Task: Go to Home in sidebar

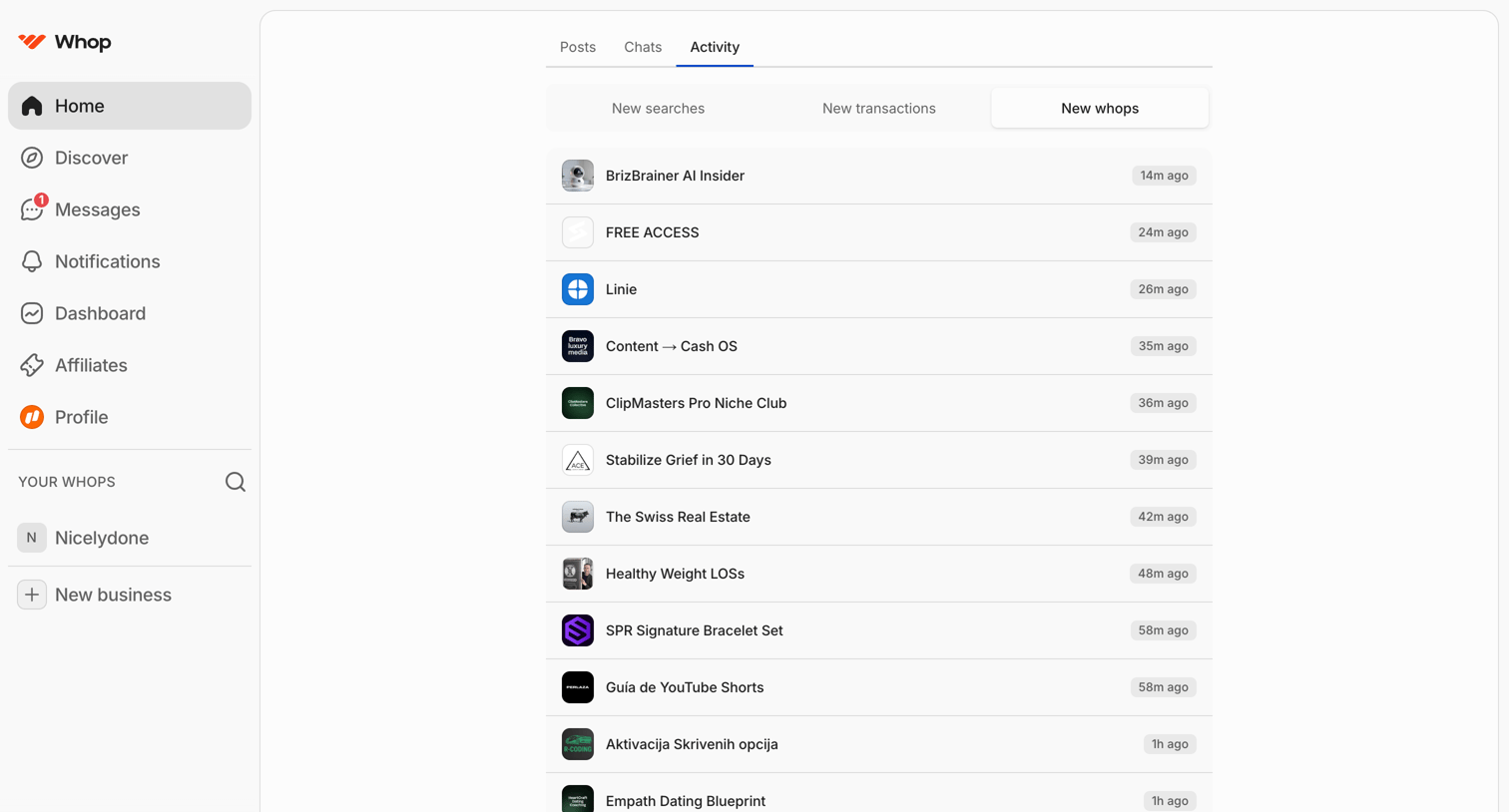Action: 130,106
